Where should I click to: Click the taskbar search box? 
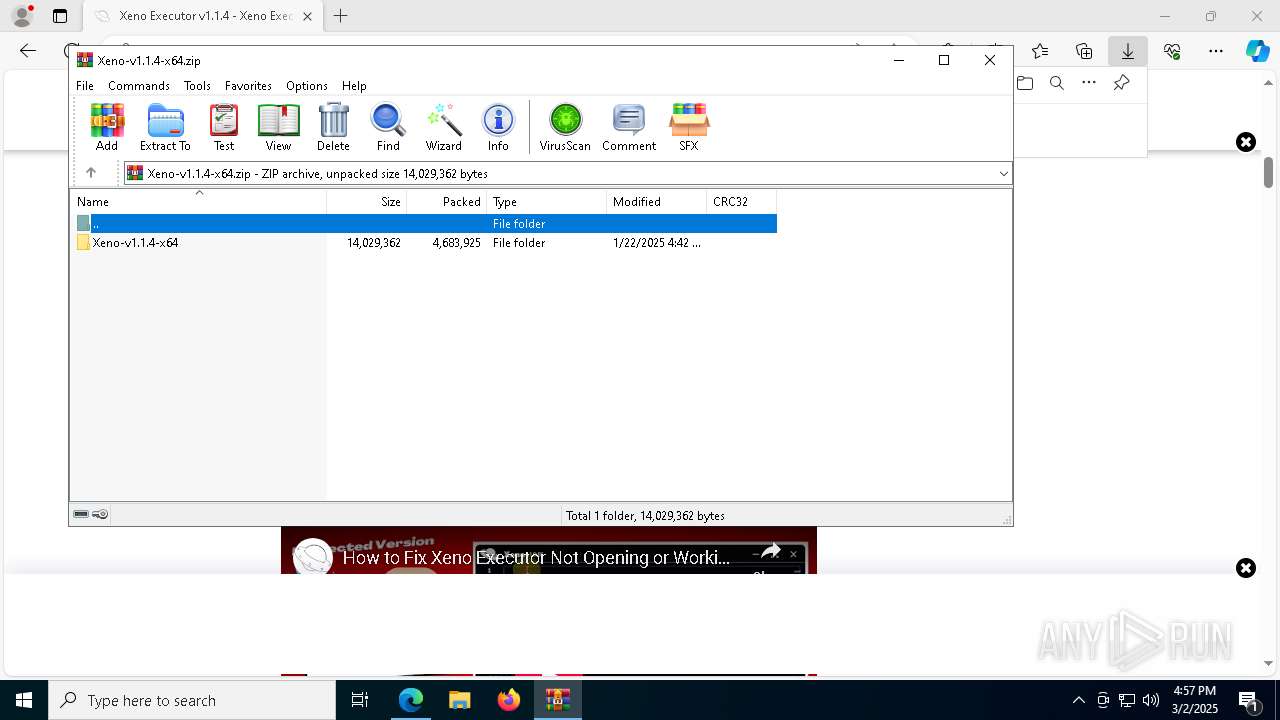click(x=192, y=700)
